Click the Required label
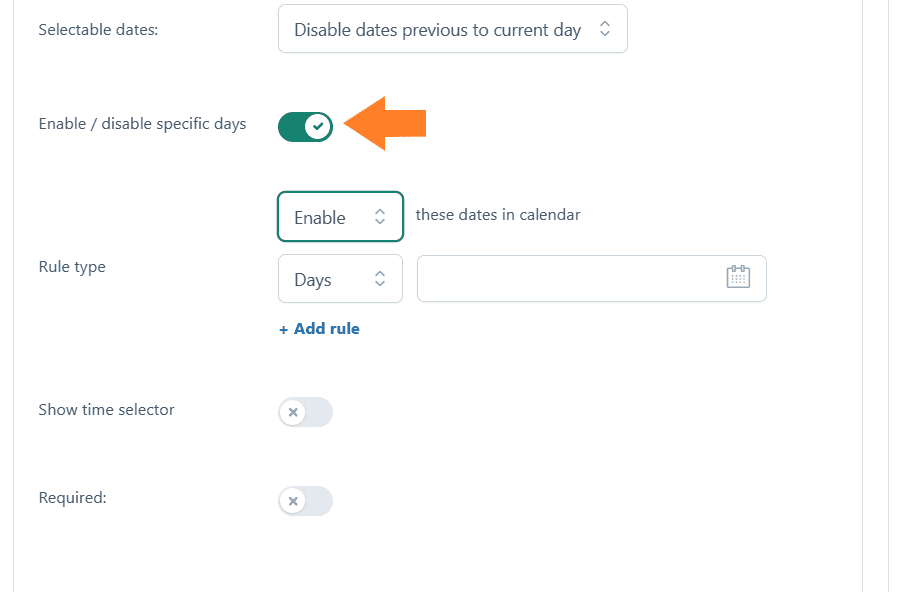Image resolution: width=900 pixels, height=592 pixels. click(x=72, y=498)
